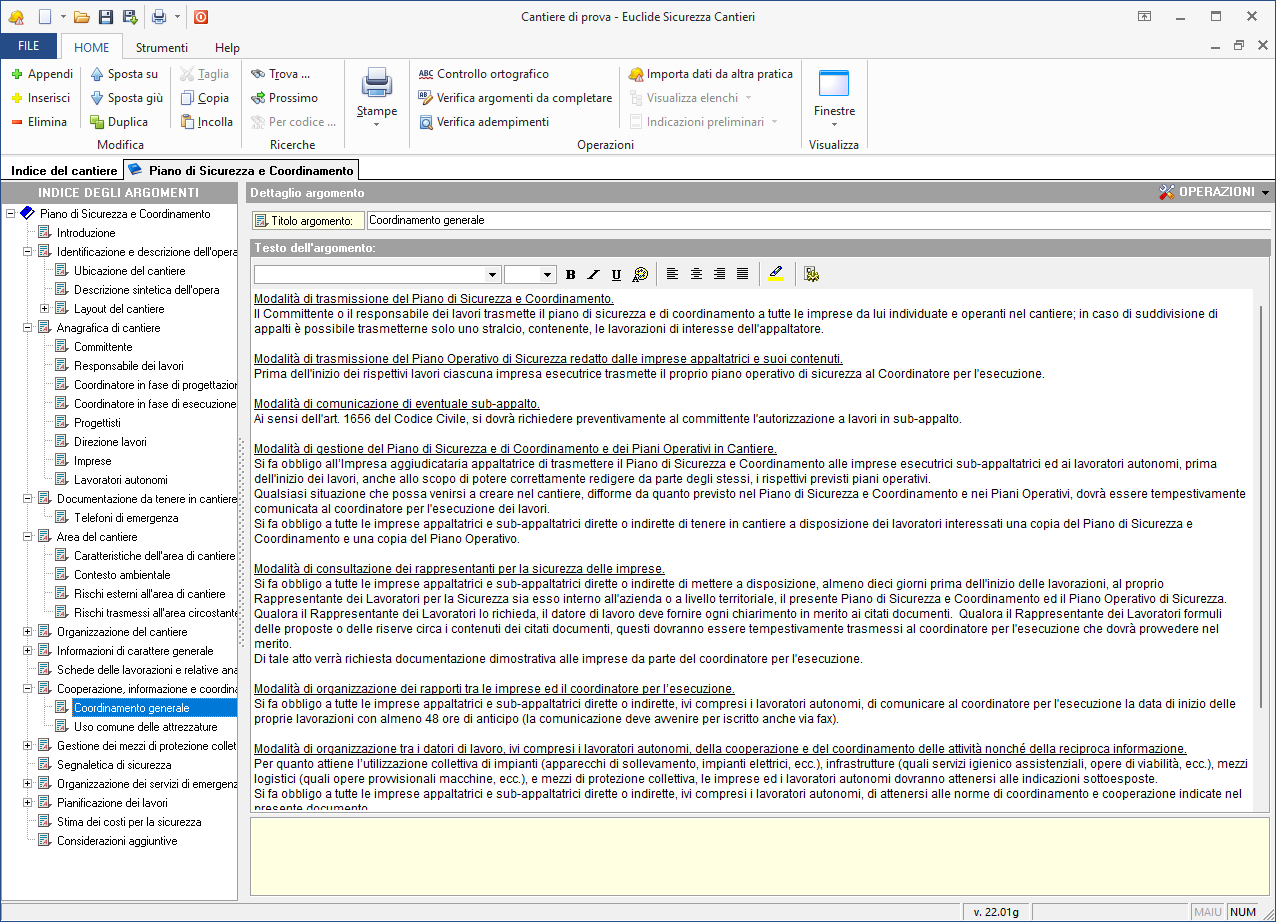1276x922 pixels.
Task: Collapse the Anagrafica di cantiere tree node
Action: coord(28,328)
